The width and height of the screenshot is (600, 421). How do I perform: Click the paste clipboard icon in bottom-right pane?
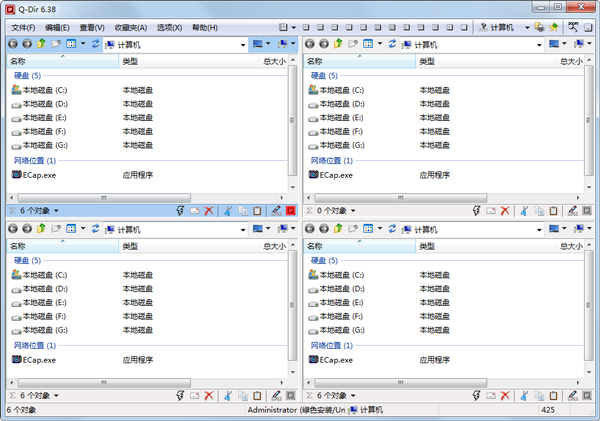click(553, 395)
